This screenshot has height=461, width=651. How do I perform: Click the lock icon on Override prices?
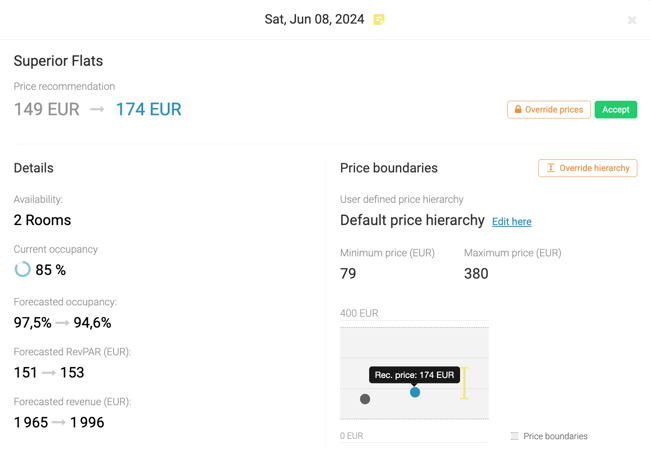518,109
